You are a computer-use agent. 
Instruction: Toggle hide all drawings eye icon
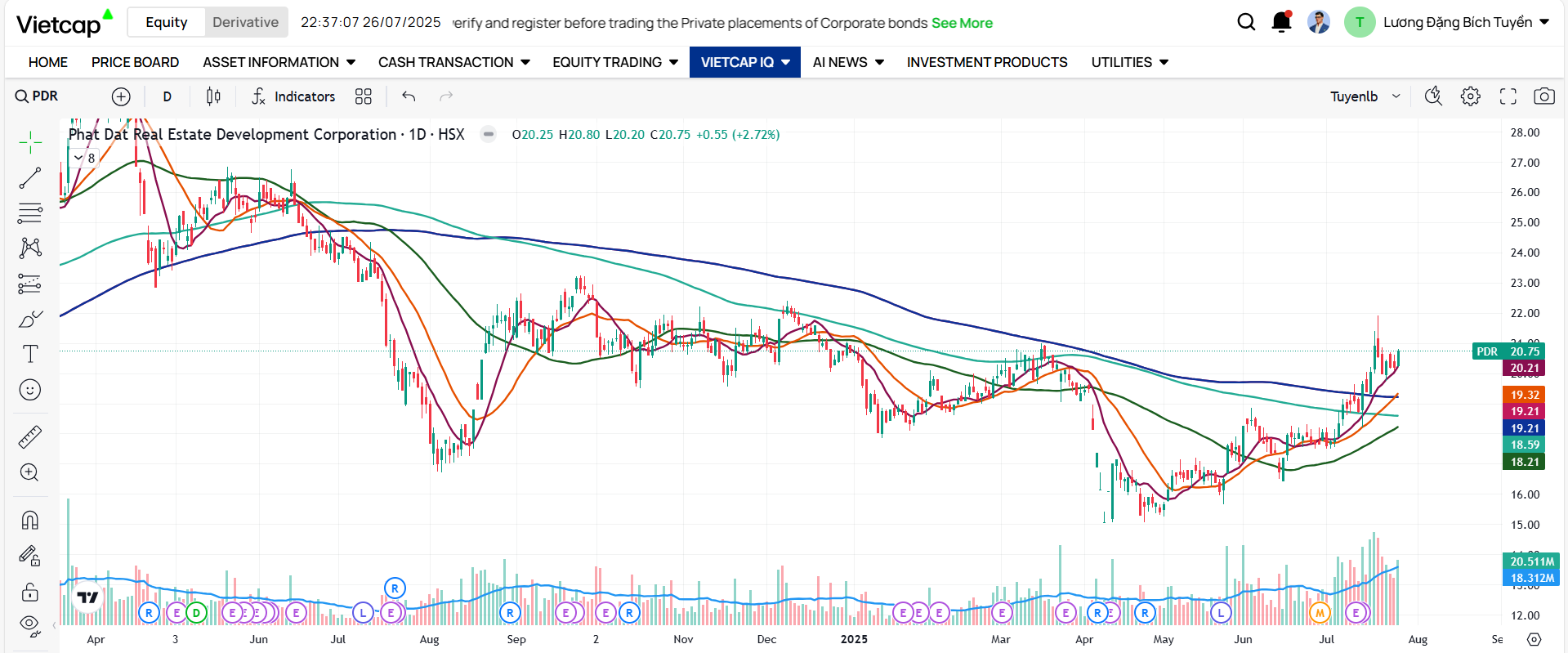30,626
